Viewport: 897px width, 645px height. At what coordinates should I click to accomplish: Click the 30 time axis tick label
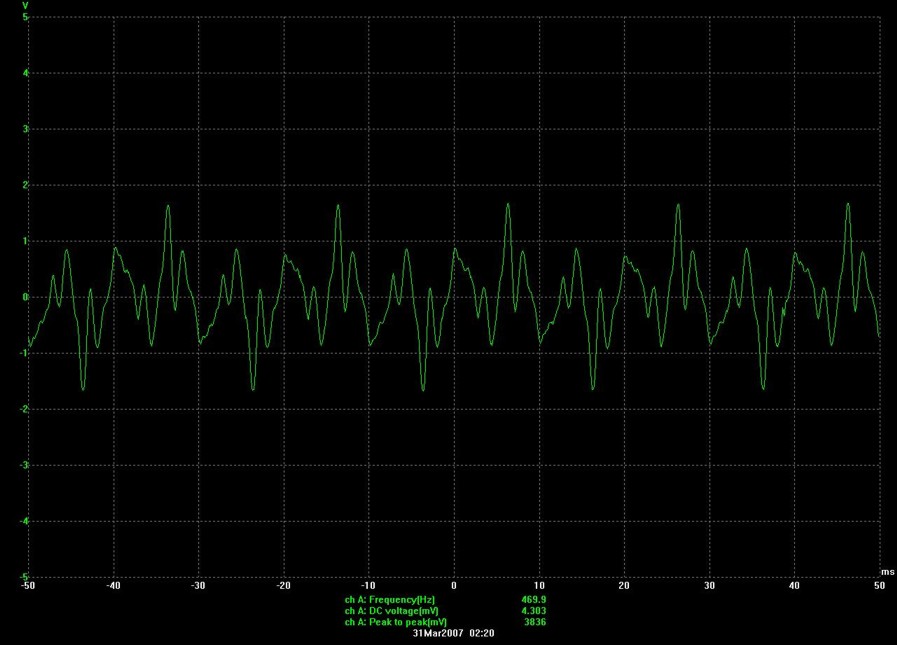709,585
